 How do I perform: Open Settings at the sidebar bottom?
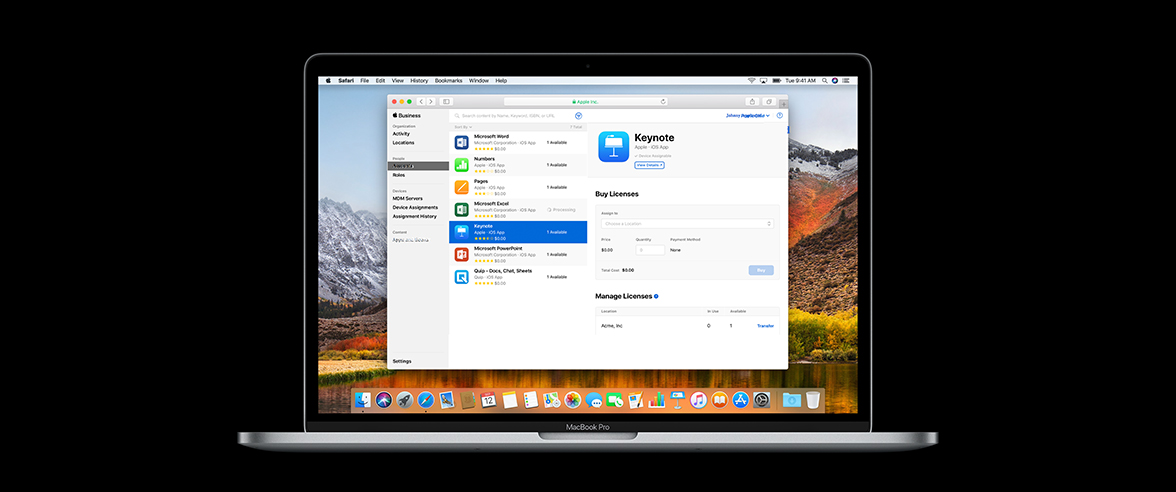[401, 361]
